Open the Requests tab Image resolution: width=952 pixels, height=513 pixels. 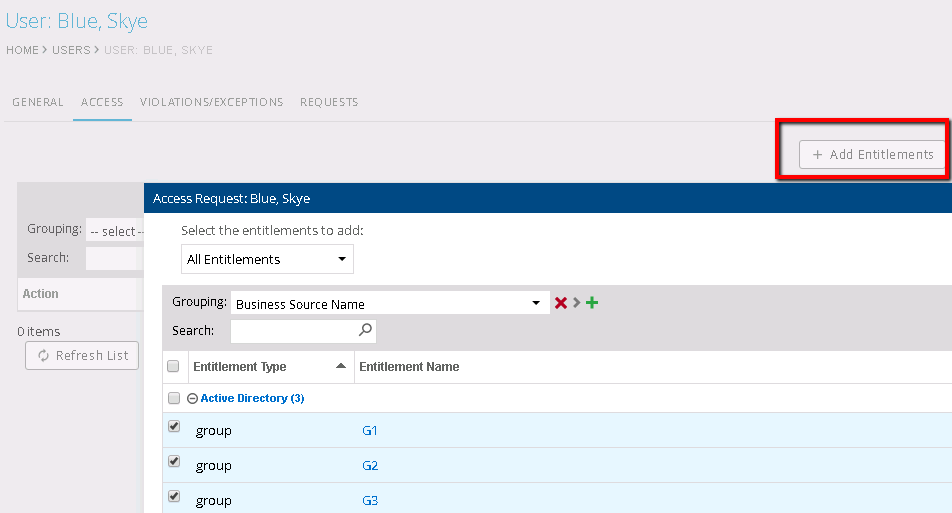(x=329, y=102)
